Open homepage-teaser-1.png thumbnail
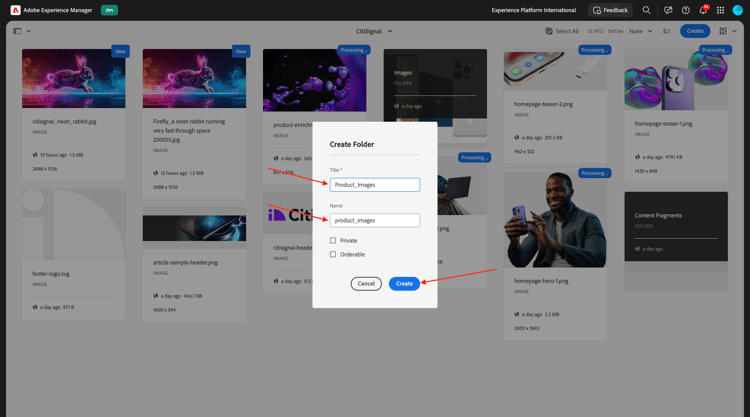750x417 pixels. pyautogui.click(x=676, y=79)
